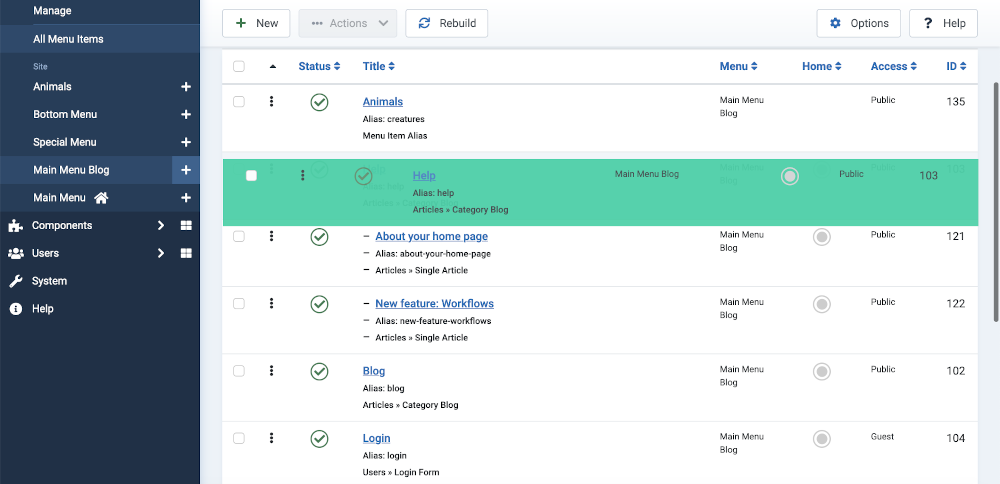
Task: Click three-dot handle on Blog row
Action: click(271, 371)
